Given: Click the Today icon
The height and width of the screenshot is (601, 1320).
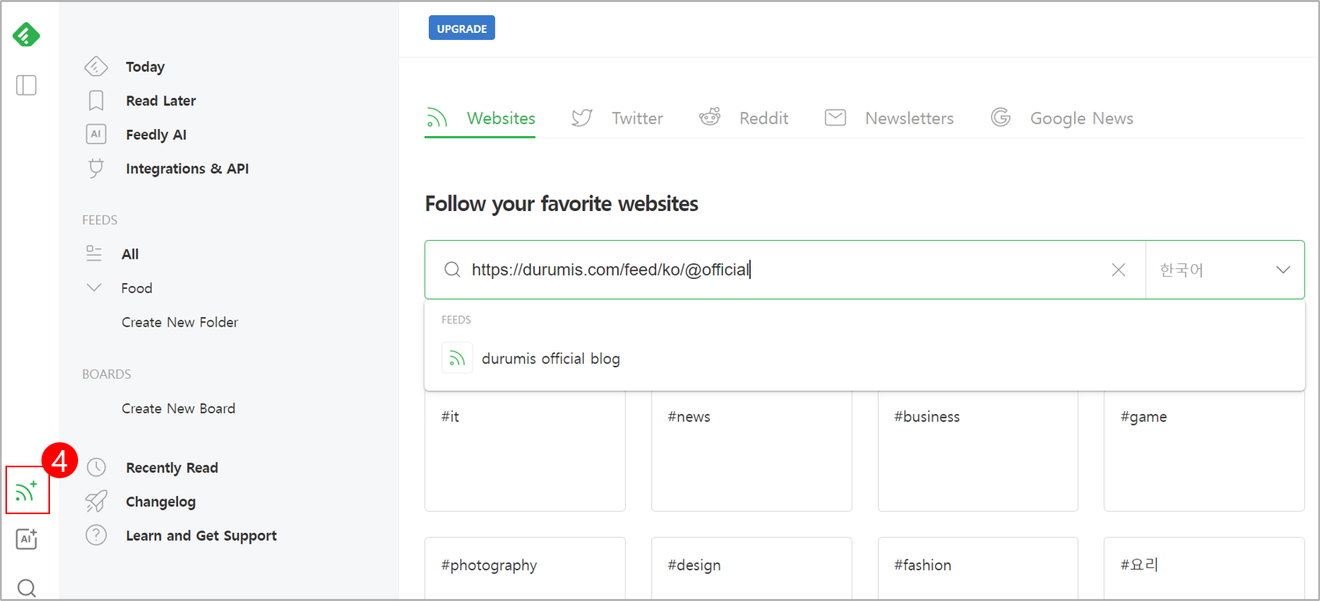Looking at the screenshot, I should pos(96,67).
